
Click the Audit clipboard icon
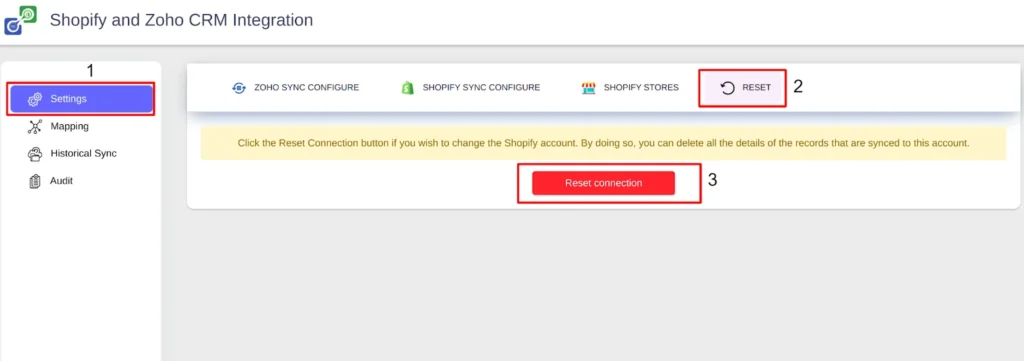coord(35,181)
